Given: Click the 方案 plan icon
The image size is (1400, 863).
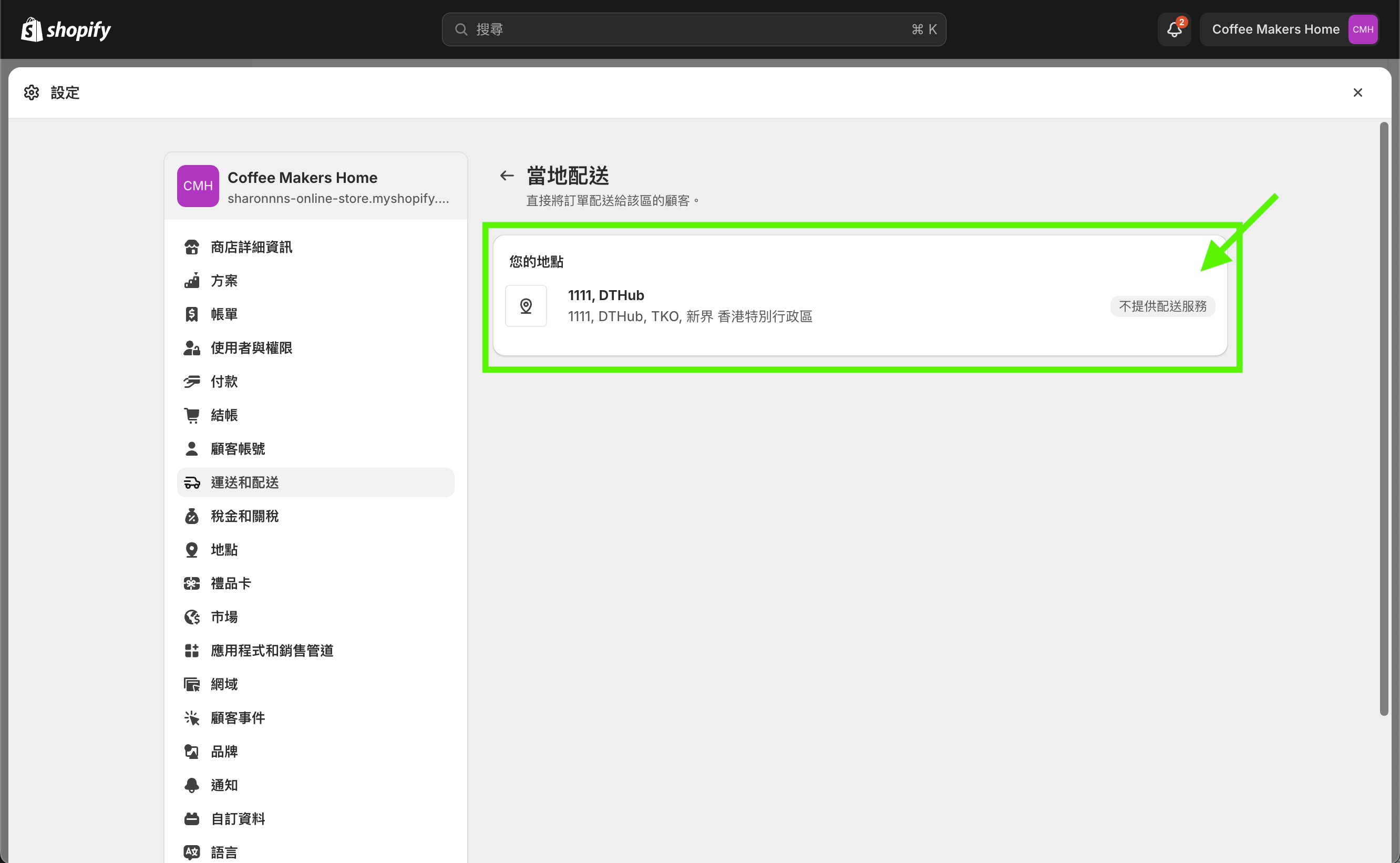Looking at the screenshot, I should [x=192, y=281].
